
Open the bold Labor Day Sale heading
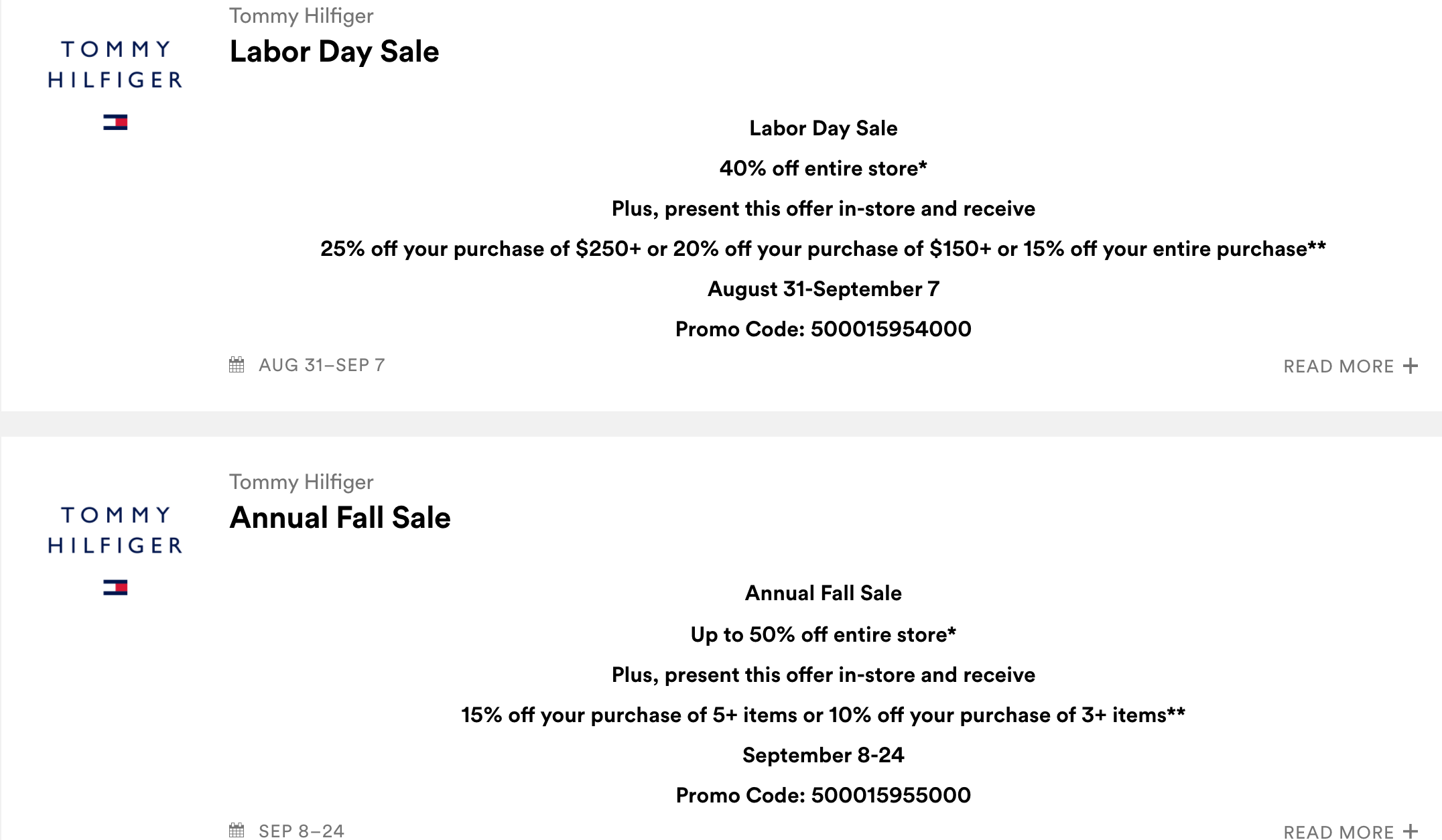click(x=334, y=52)
